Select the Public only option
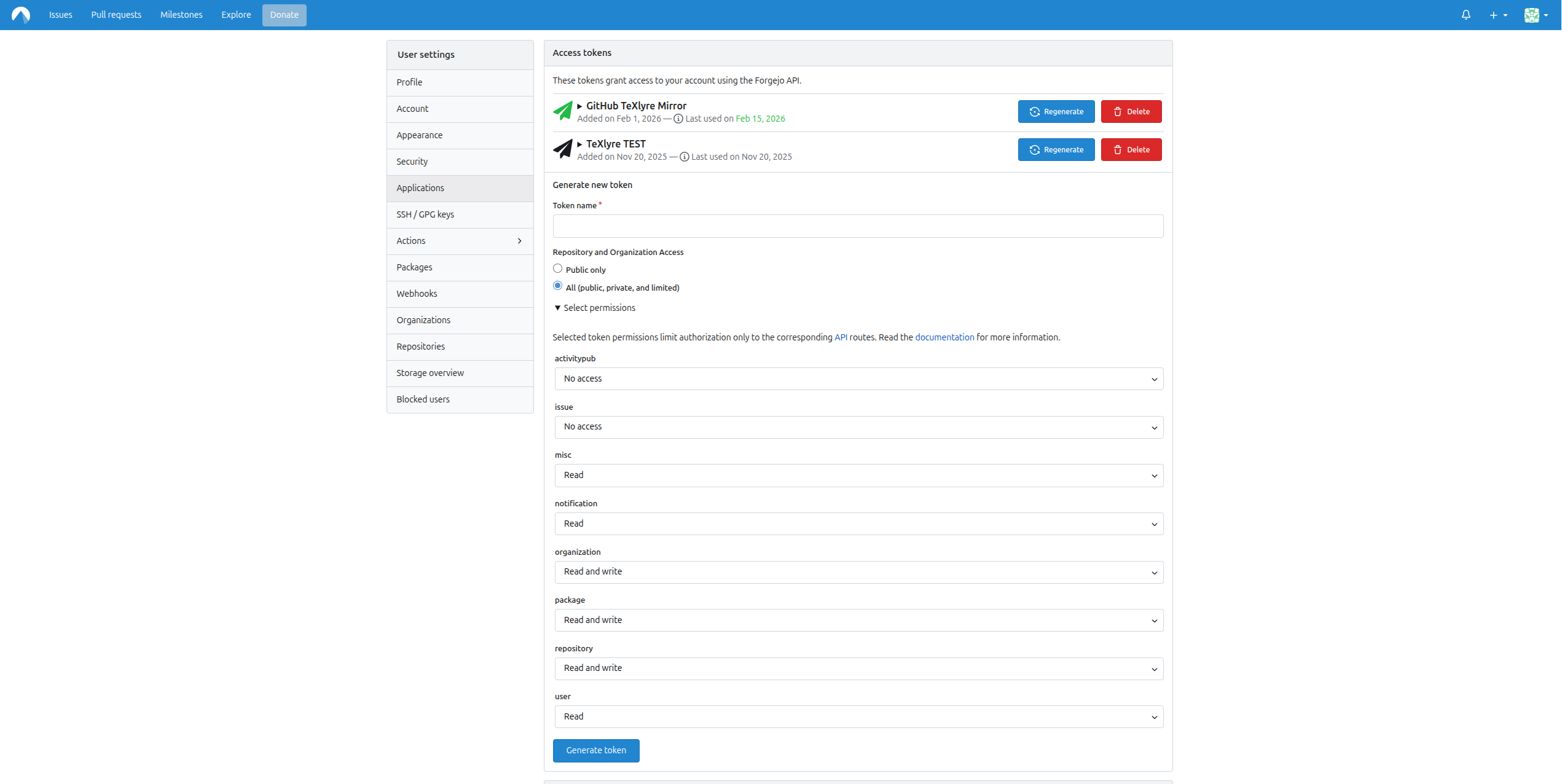The height and width of the screenshot is (784, 1562). coord(557,268)
